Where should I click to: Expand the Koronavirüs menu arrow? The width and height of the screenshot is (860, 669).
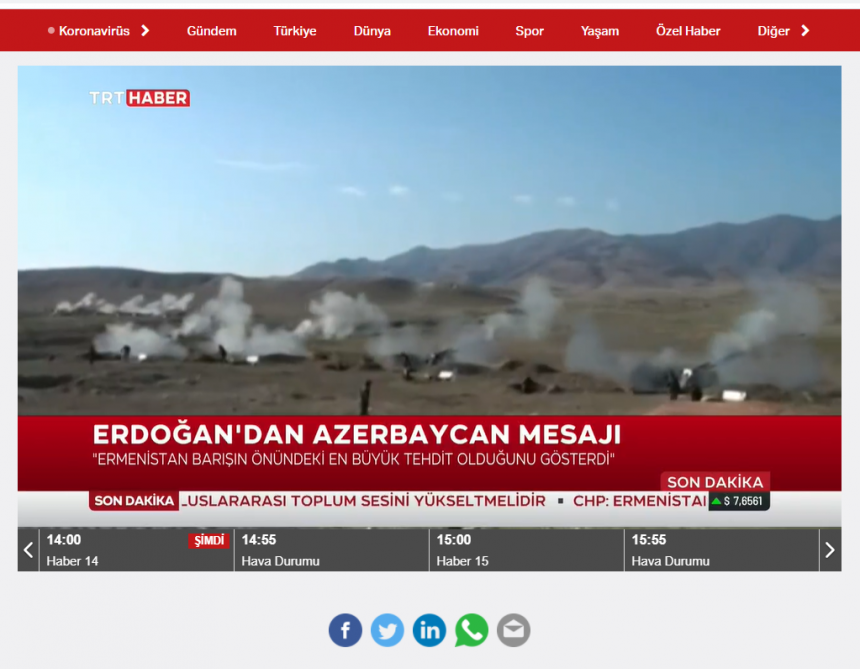coord(145,31)
